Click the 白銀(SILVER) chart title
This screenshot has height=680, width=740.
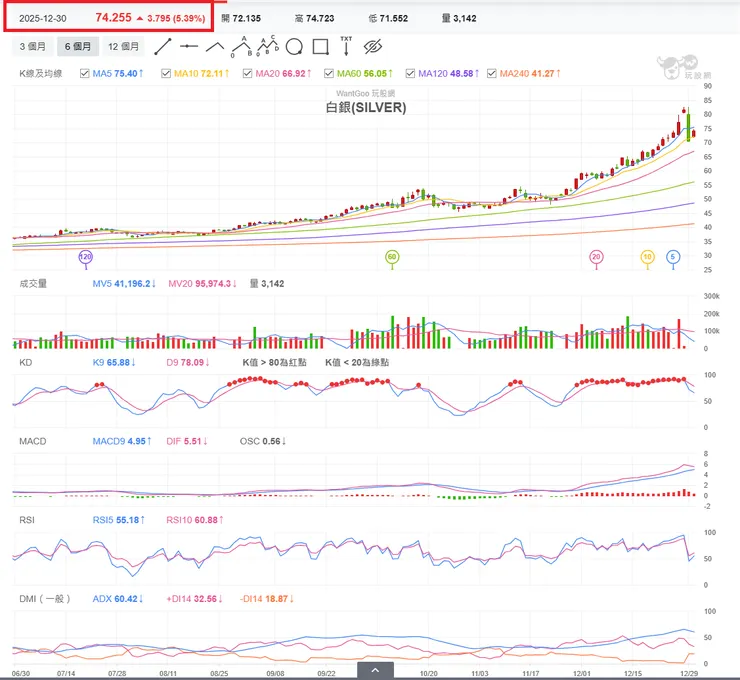(366, 108)
